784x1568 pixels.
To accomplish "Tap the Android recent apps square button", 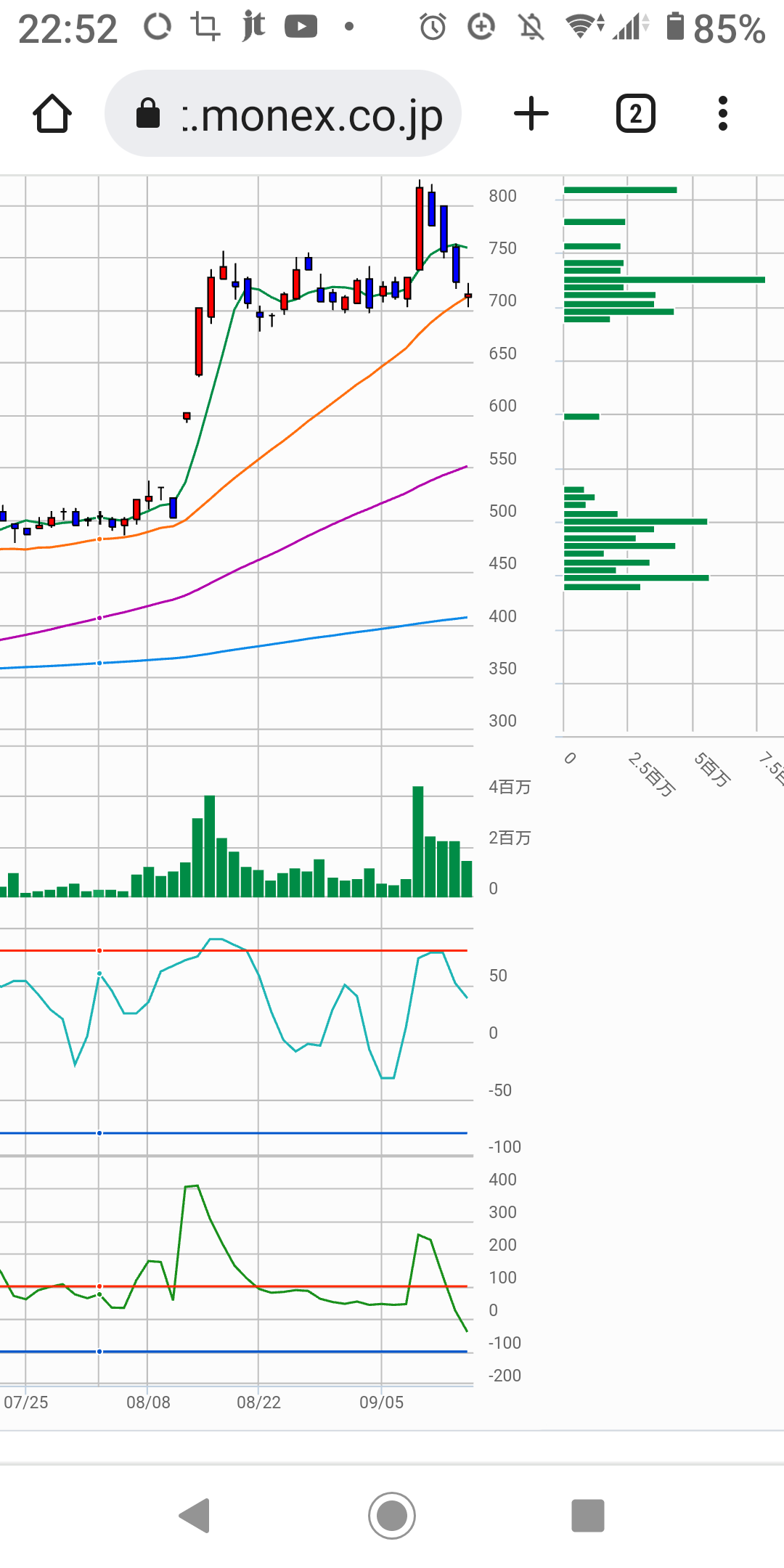I will pos(588,1516).
